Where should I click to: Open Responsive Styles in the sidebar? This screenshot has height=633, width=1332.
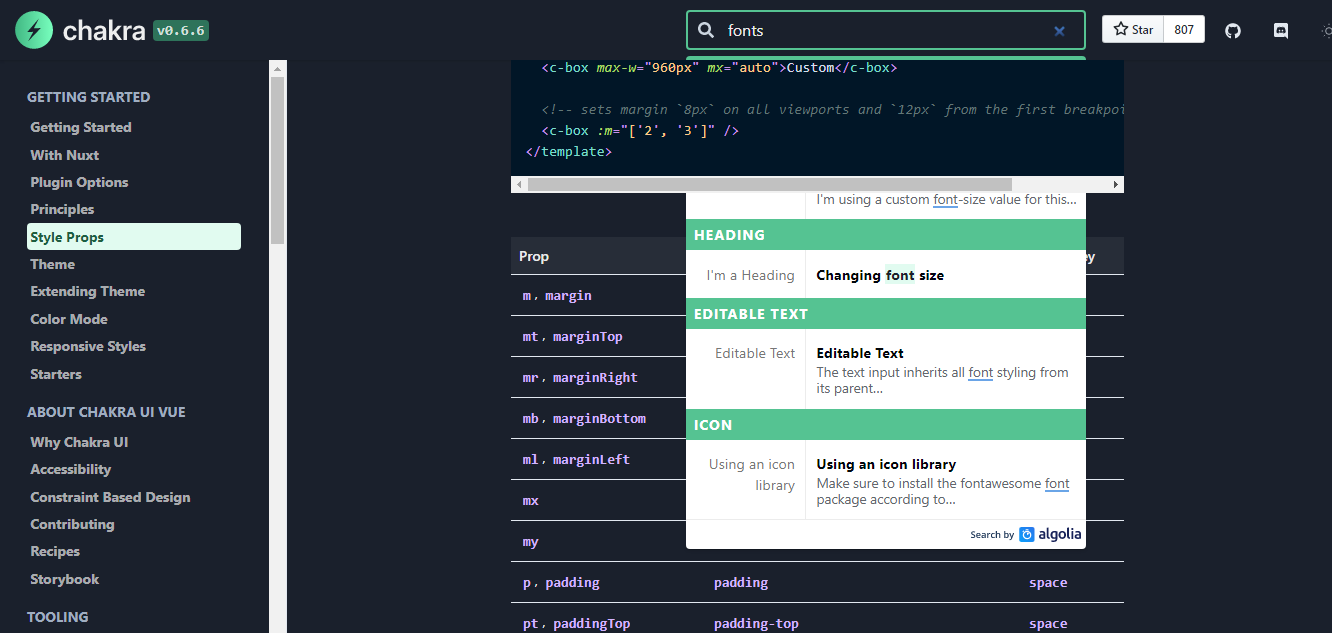[88, 346]
